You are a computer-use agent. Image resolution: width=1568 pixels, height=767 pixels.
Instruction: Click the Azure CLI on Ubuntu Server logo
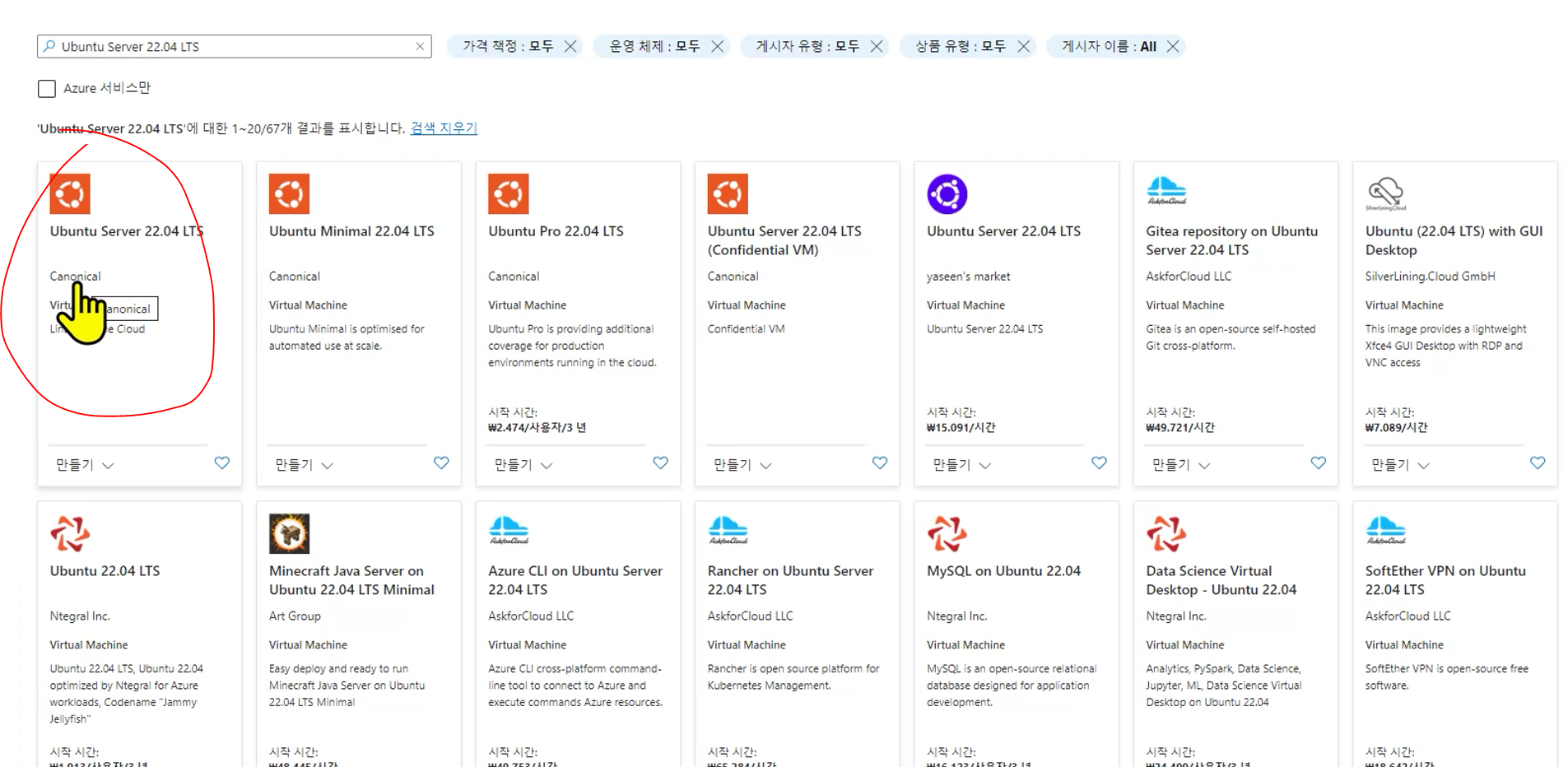509,531
